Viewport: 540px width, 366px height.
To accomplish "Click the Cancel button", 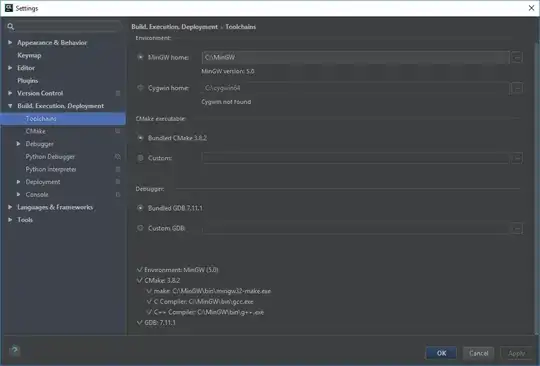I will [478, 353].
